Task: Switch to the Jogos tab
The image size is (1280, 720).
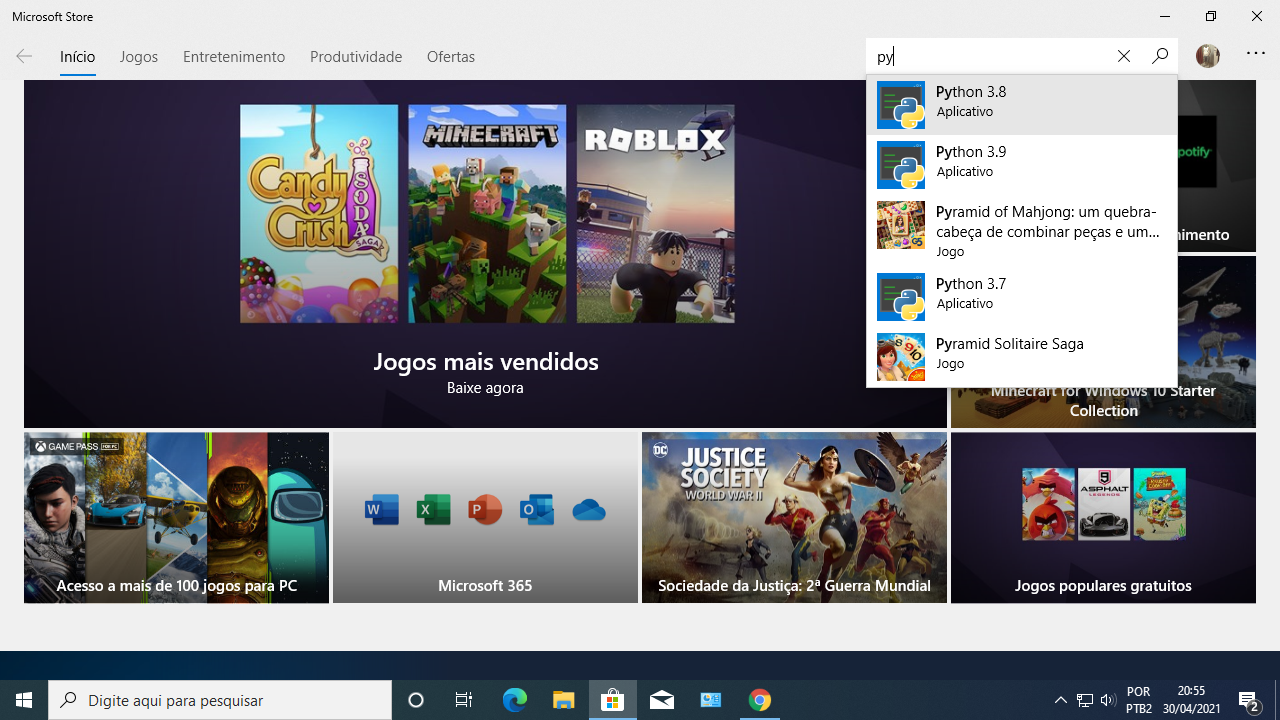Action: point(138,57)
